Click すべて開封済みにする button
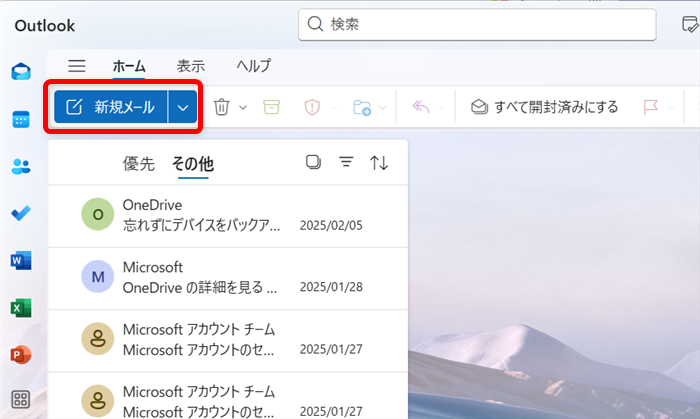Viewport: 700px width, 419px height. pos(545,107)
